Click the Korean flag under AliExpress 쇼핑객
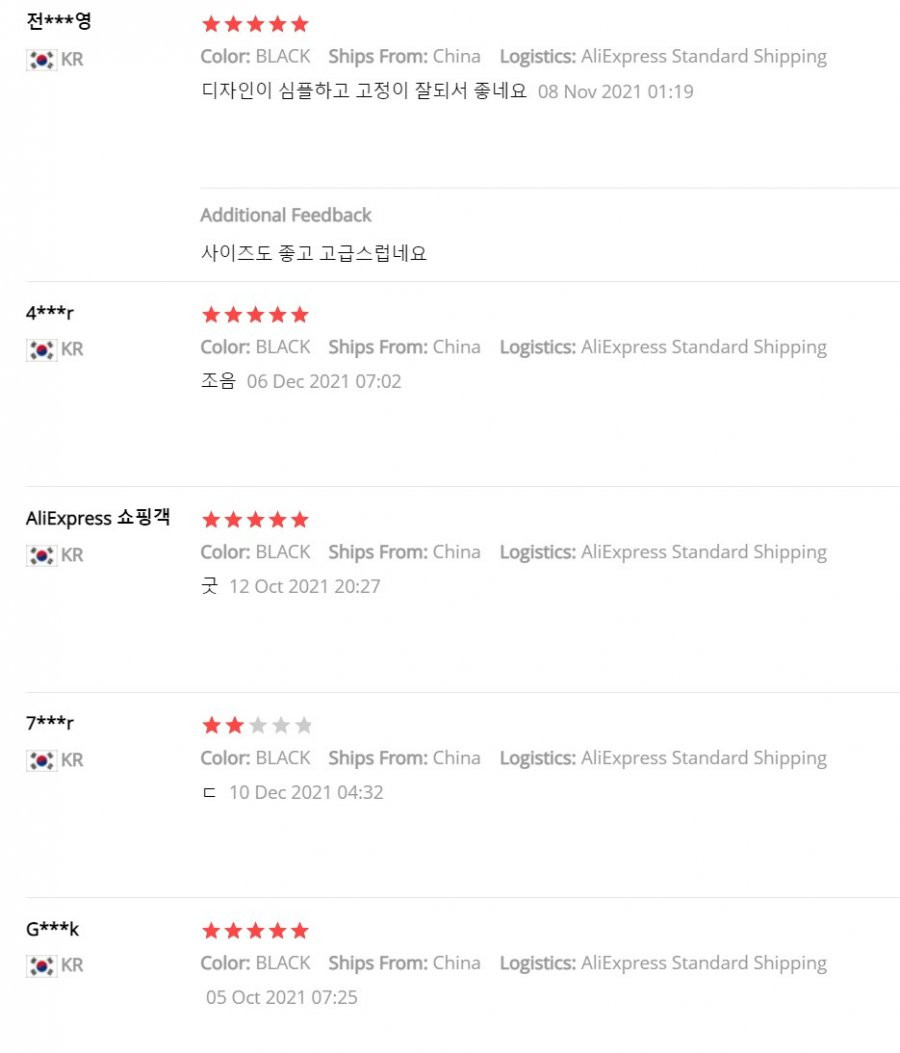This screenshot has width=900, height=1053. (x=42, y=555)
